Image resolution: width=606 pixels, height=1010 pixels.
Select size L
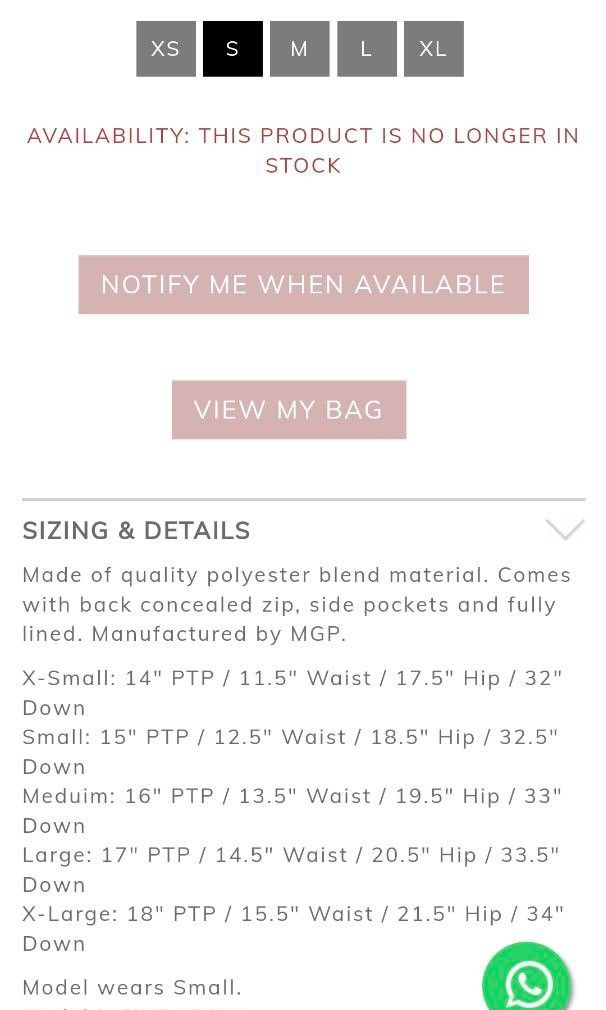366,49
